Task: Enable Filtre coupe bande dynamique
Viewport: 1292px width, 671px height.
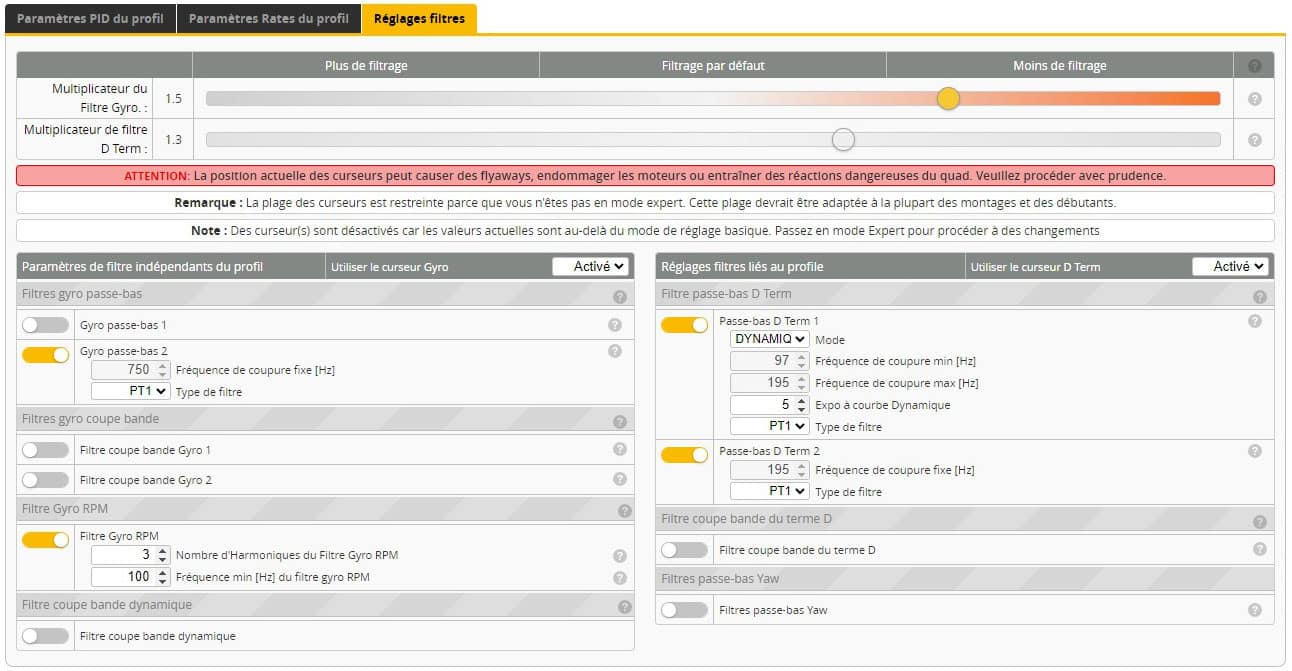Action: point(45,636)
